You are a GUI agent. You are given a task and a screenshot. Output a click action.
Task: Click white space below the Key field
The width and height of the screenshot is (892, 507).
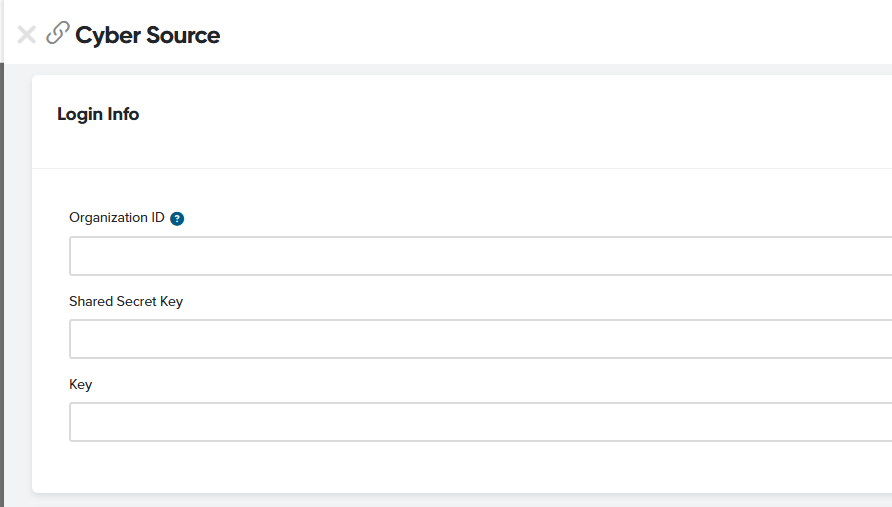pos(460,466)
